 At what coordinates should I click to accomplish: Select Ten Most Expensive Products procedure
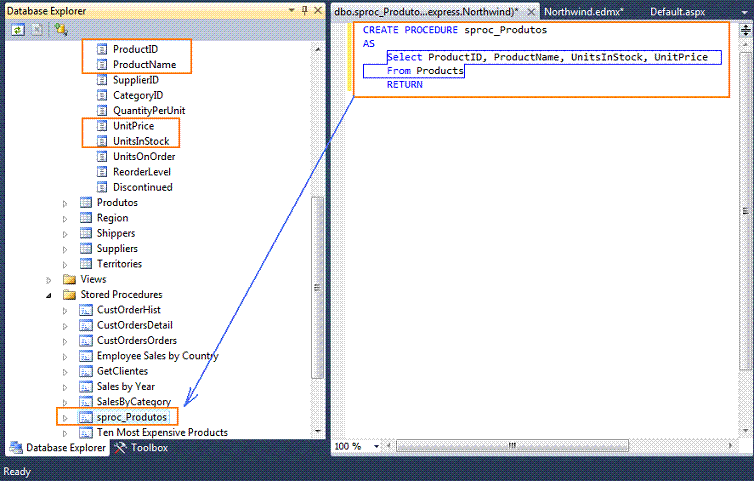pos(162,432)
